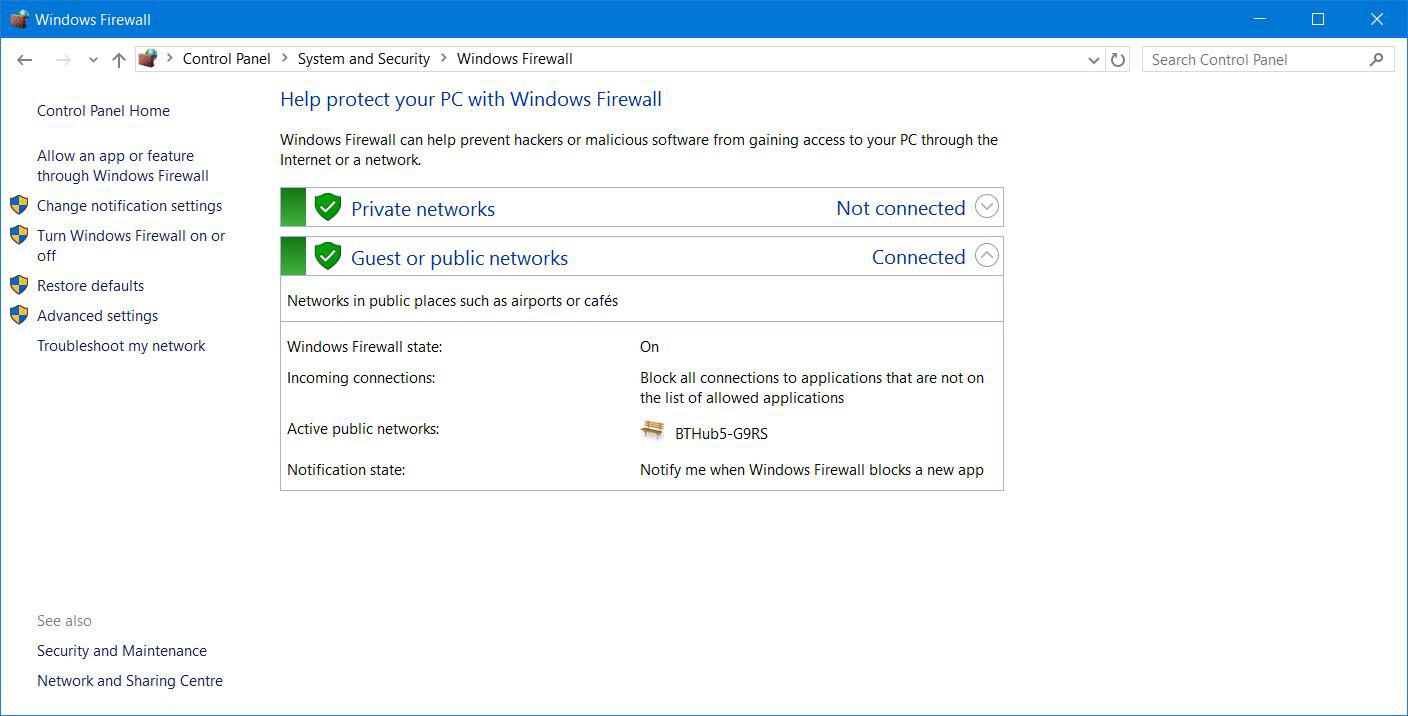The image size is (1408, 716).
Task: Click shield icon beside Turn Windows Firewall
Action: (x=19, y=235)
